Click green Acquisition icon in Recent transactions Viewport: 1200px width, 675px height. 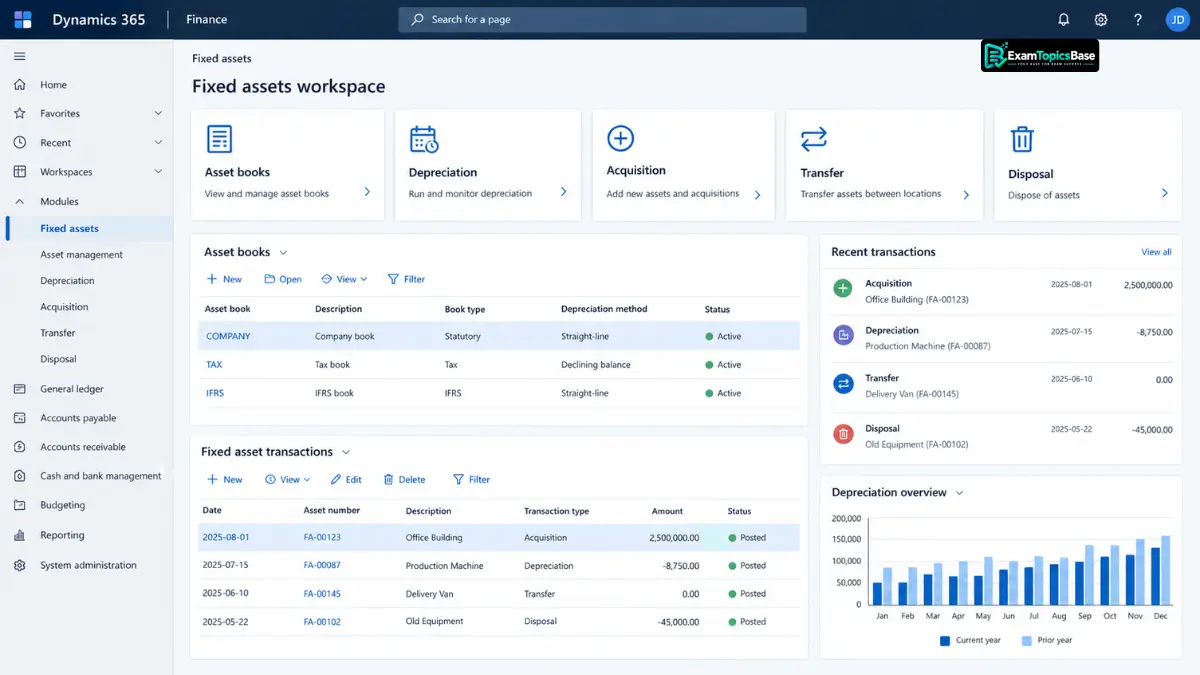click(x=843, y=288)
